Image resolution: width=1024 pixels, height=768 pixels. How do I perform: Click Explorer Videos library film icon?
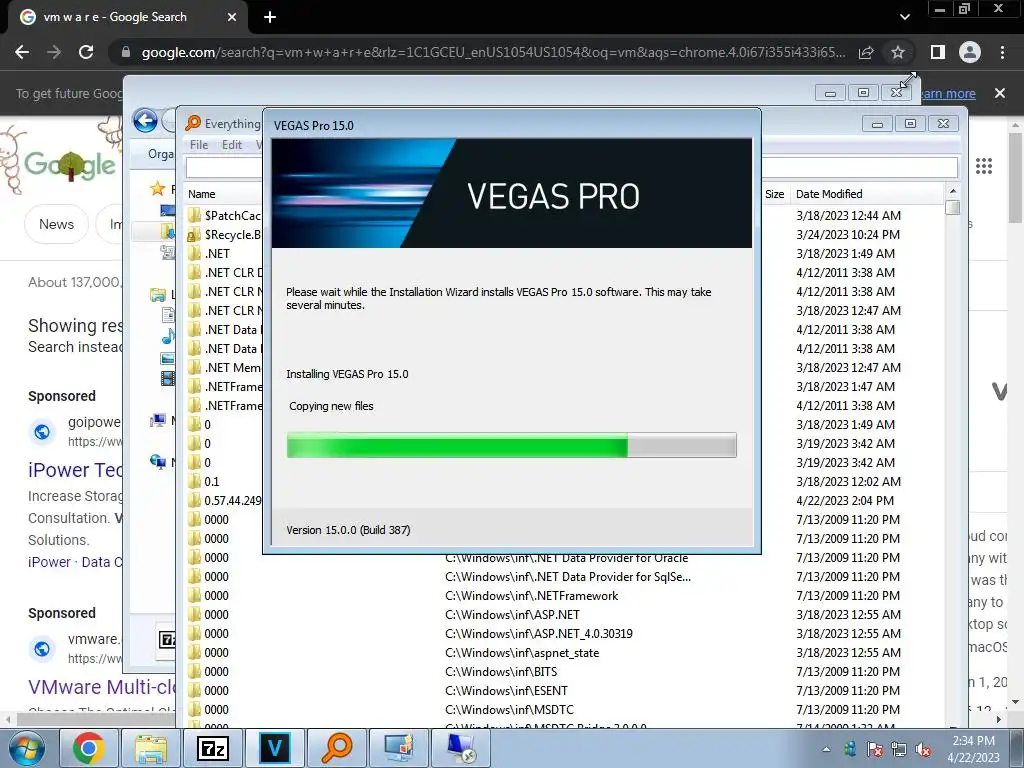click(168, 378)
